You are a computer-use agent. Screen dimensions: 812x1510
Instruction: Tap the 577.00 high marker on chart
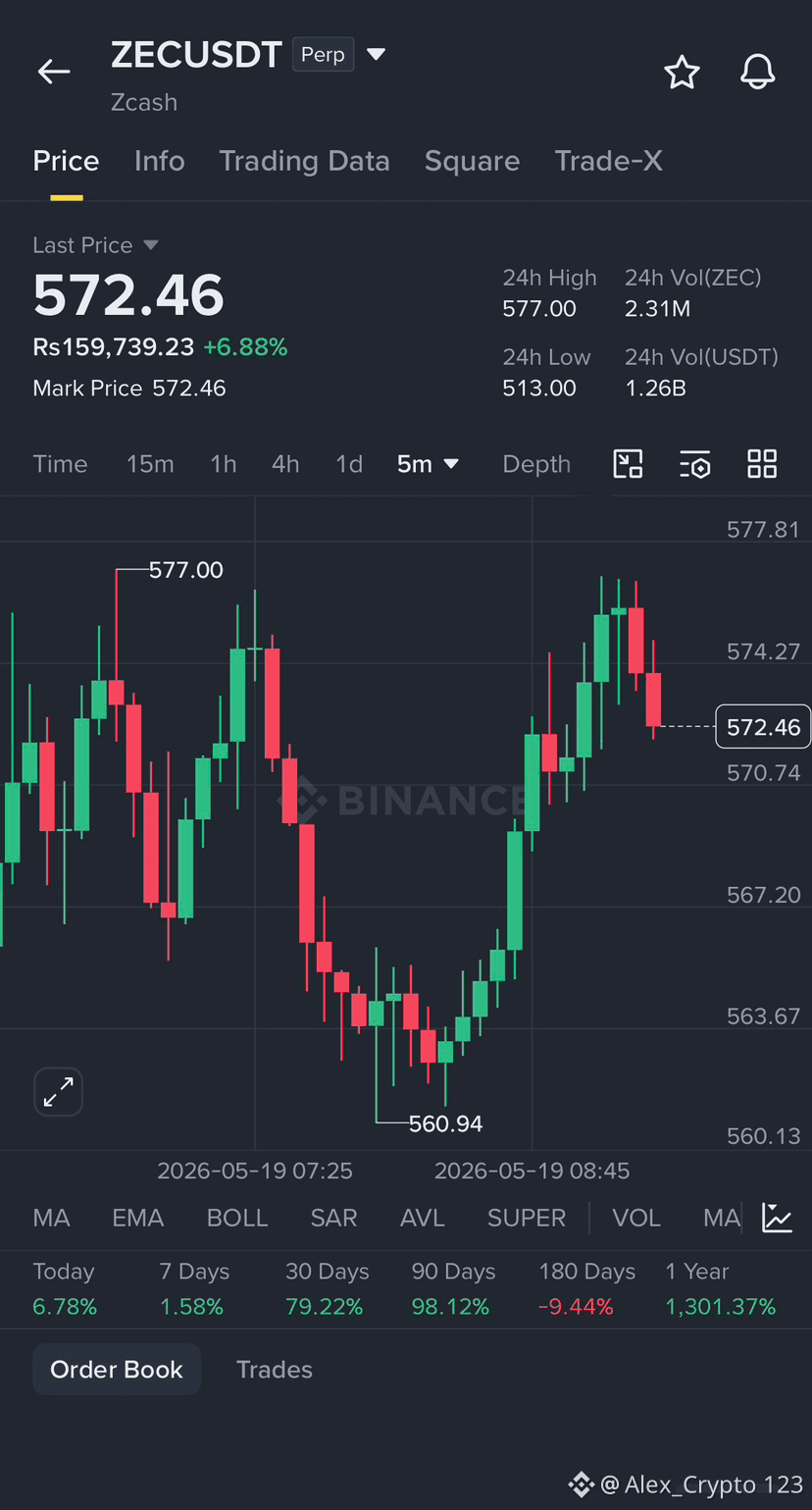pos(186,570)
